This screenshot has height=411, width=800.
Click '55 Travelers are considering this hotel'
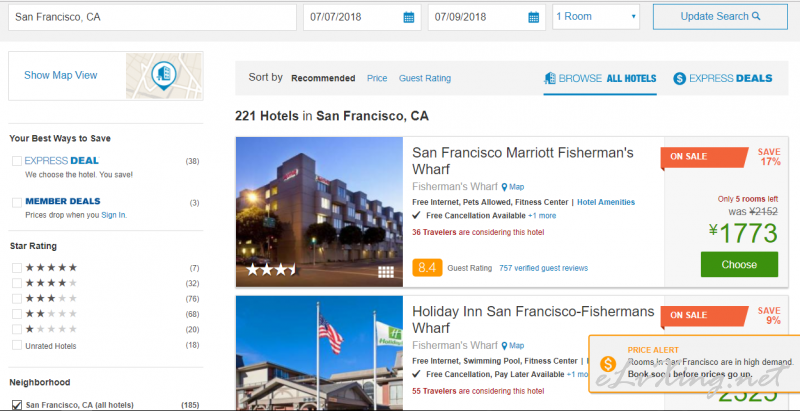(x=478, y=391)
